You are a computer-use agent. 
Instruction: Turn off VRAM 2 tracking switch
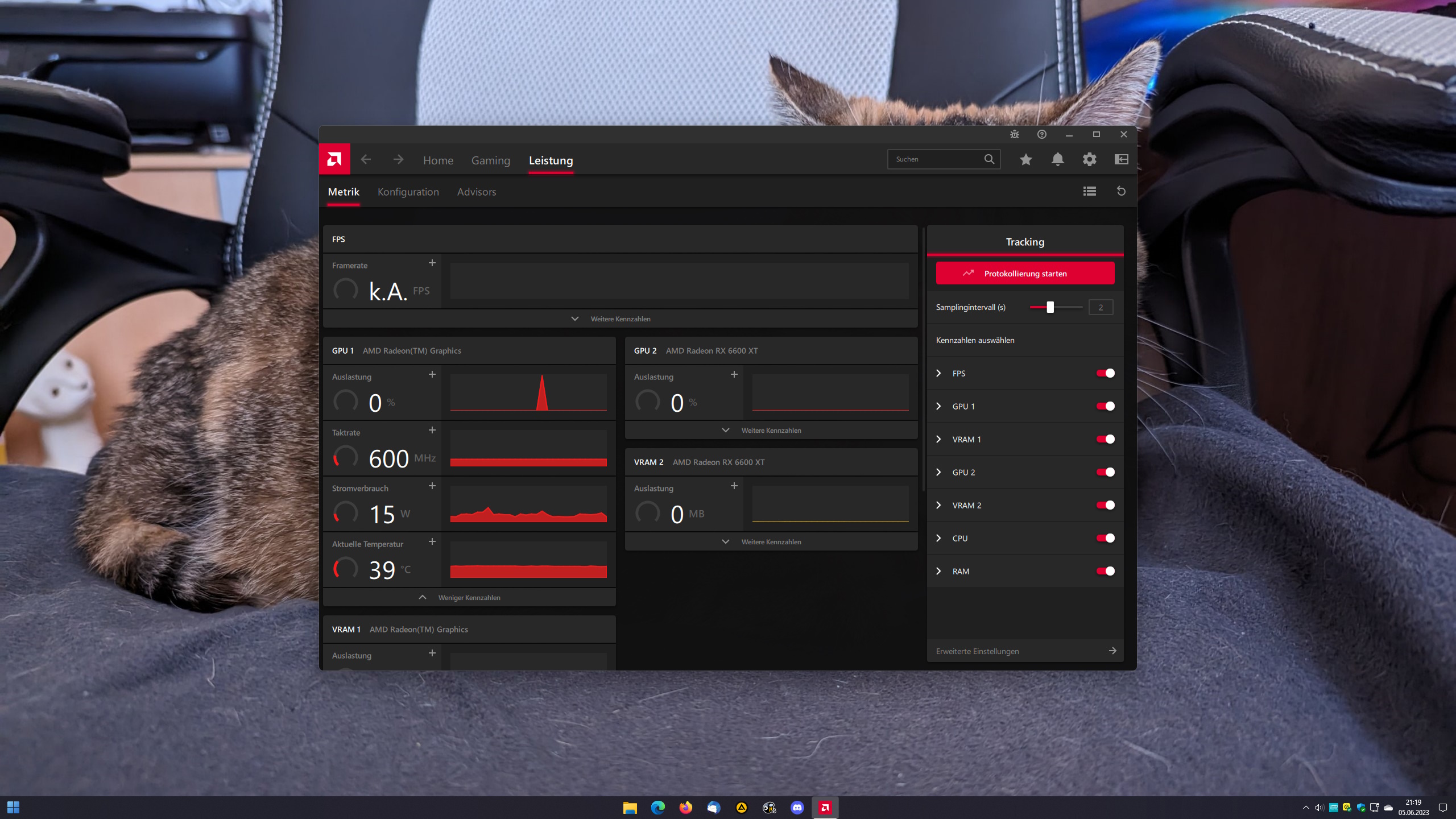click(1105, 505)
